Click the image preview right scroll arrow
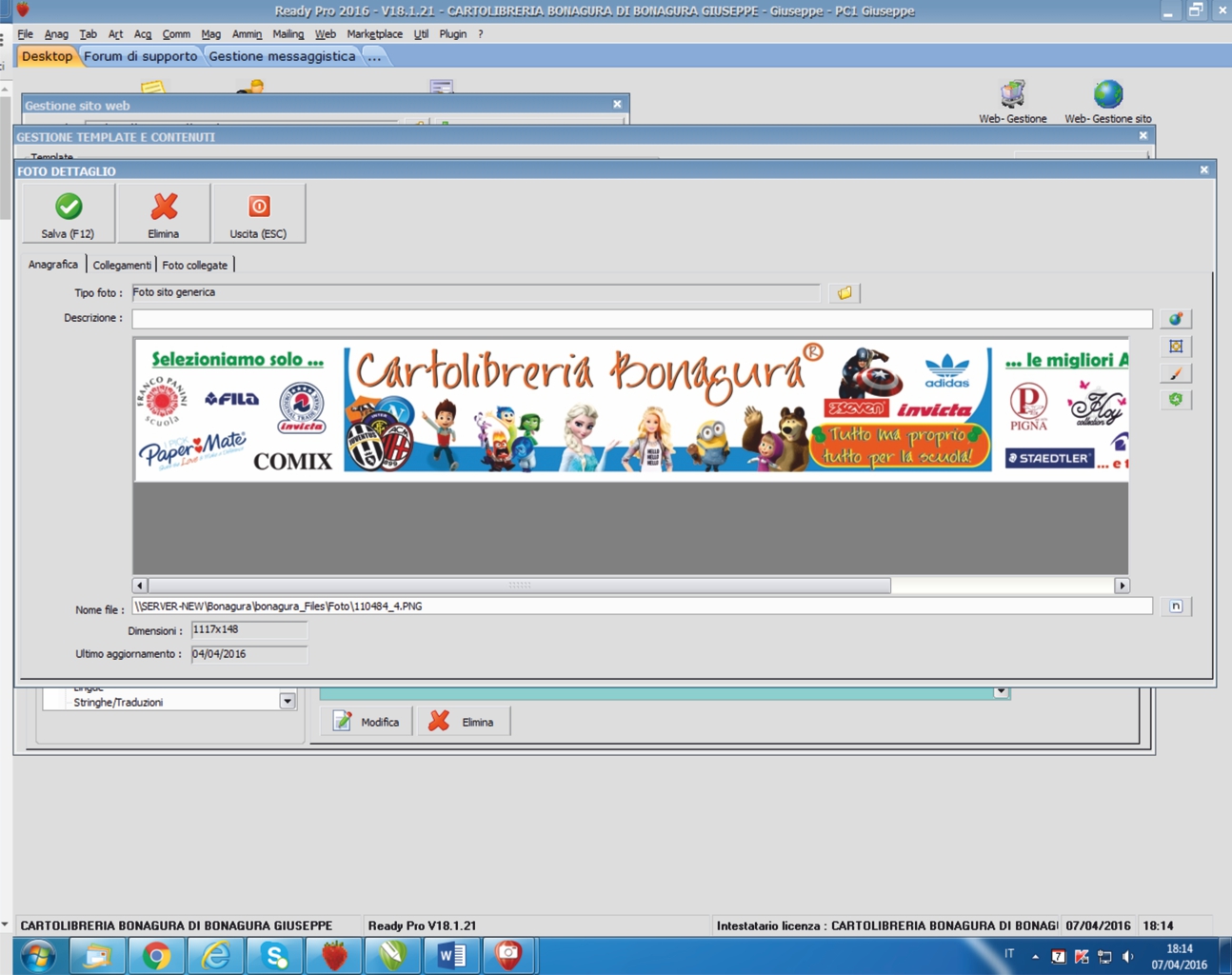This screenshot has width=1232, height=975. coord(1122,586)
